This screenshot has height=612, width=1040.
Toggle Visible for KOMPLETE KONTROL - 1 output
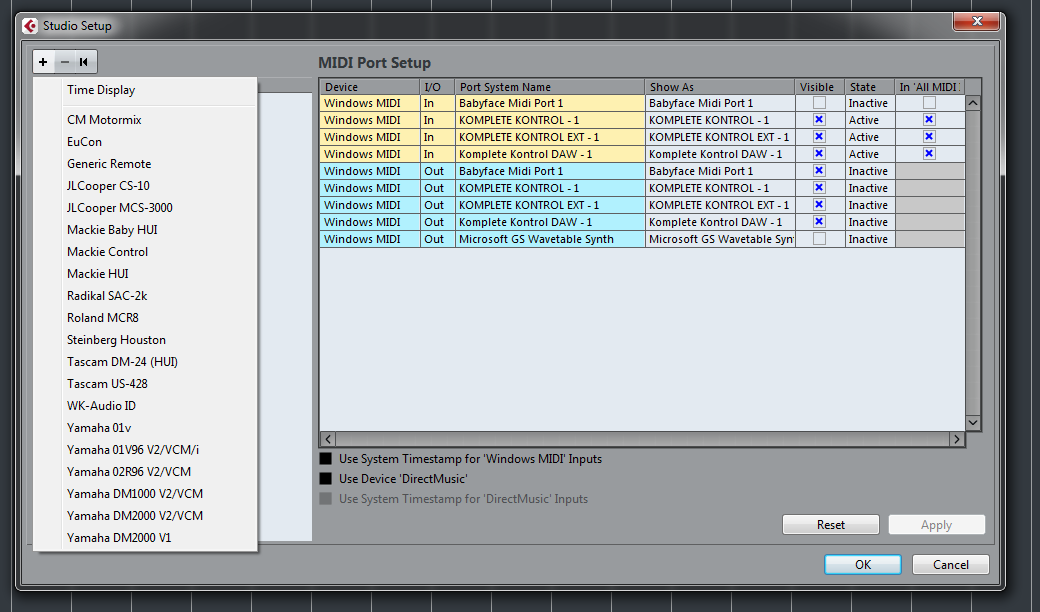click(819, 188)
